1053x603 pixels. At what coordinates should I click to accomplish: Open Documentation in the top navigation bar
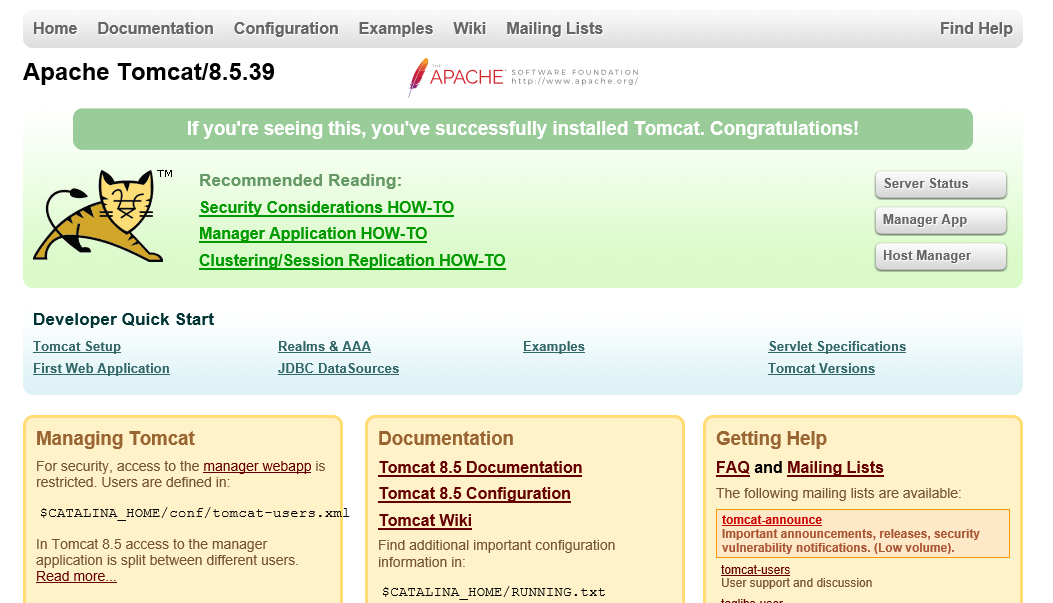pyautogui.click(x=155, y=28)
